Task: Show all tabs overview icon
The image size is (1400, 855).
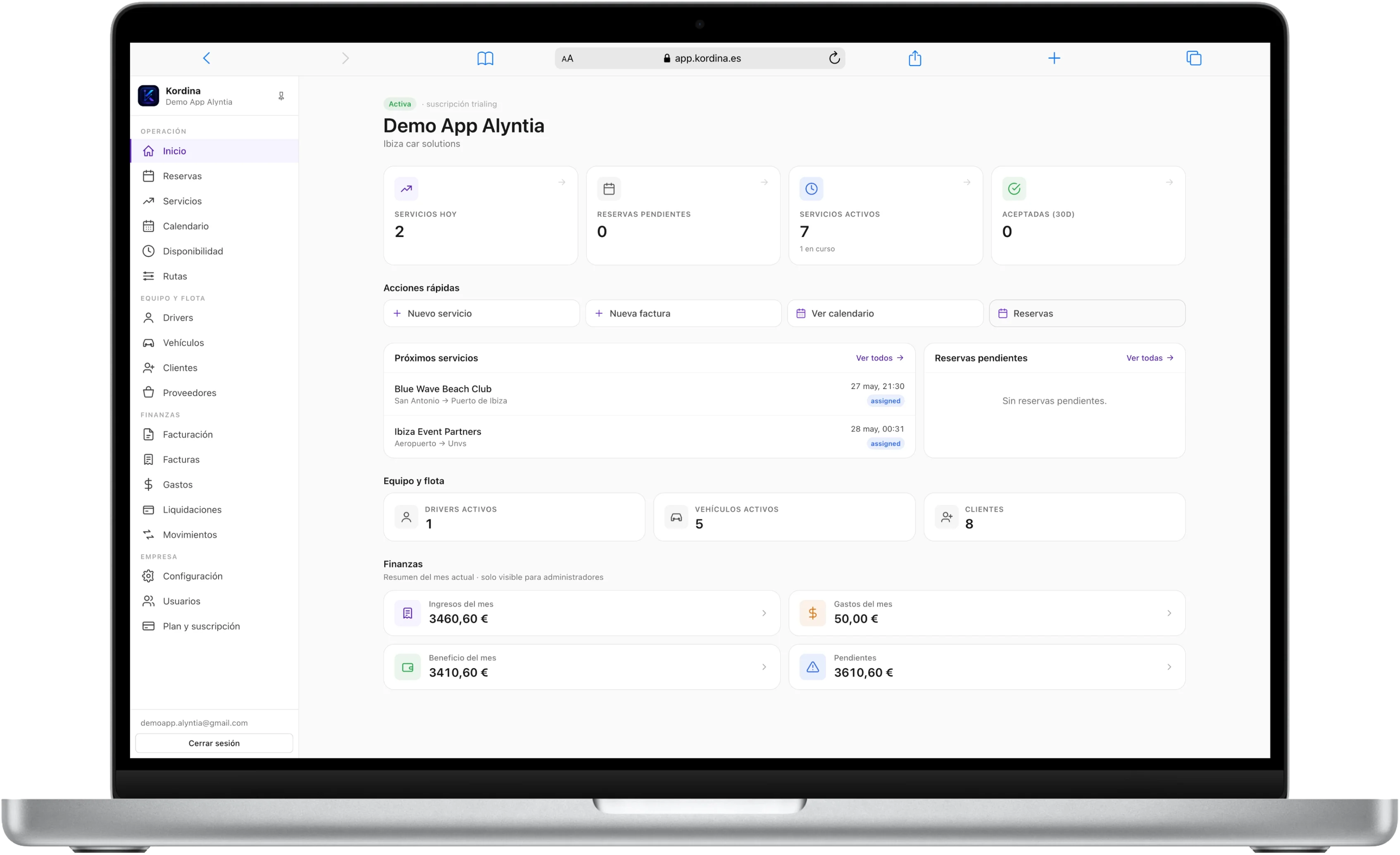Action: tap(1194, 58)
